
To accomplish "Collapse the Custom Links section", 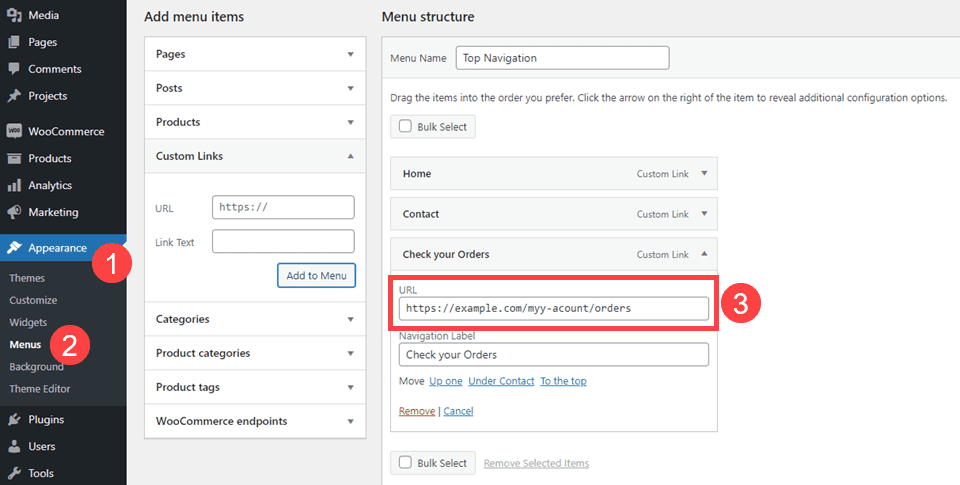I will [x=255, y=156].
